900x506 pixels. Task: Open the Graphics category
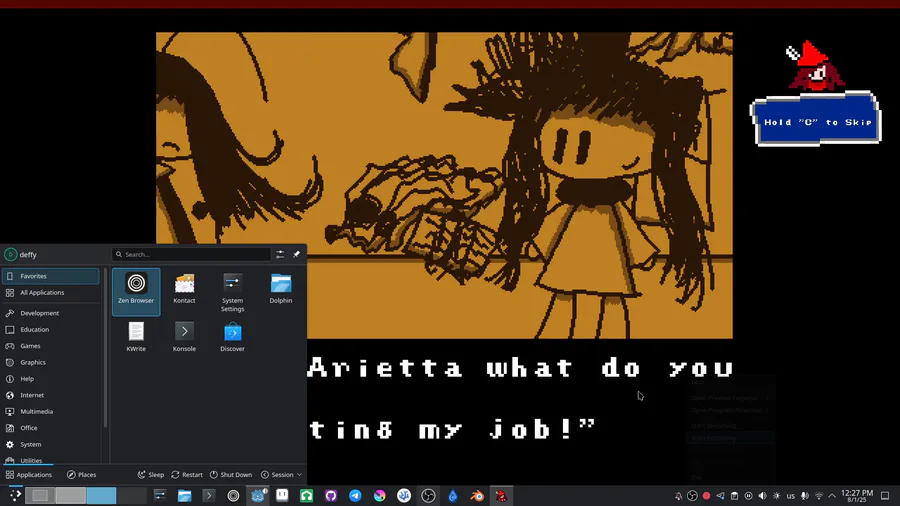point(51,363)
